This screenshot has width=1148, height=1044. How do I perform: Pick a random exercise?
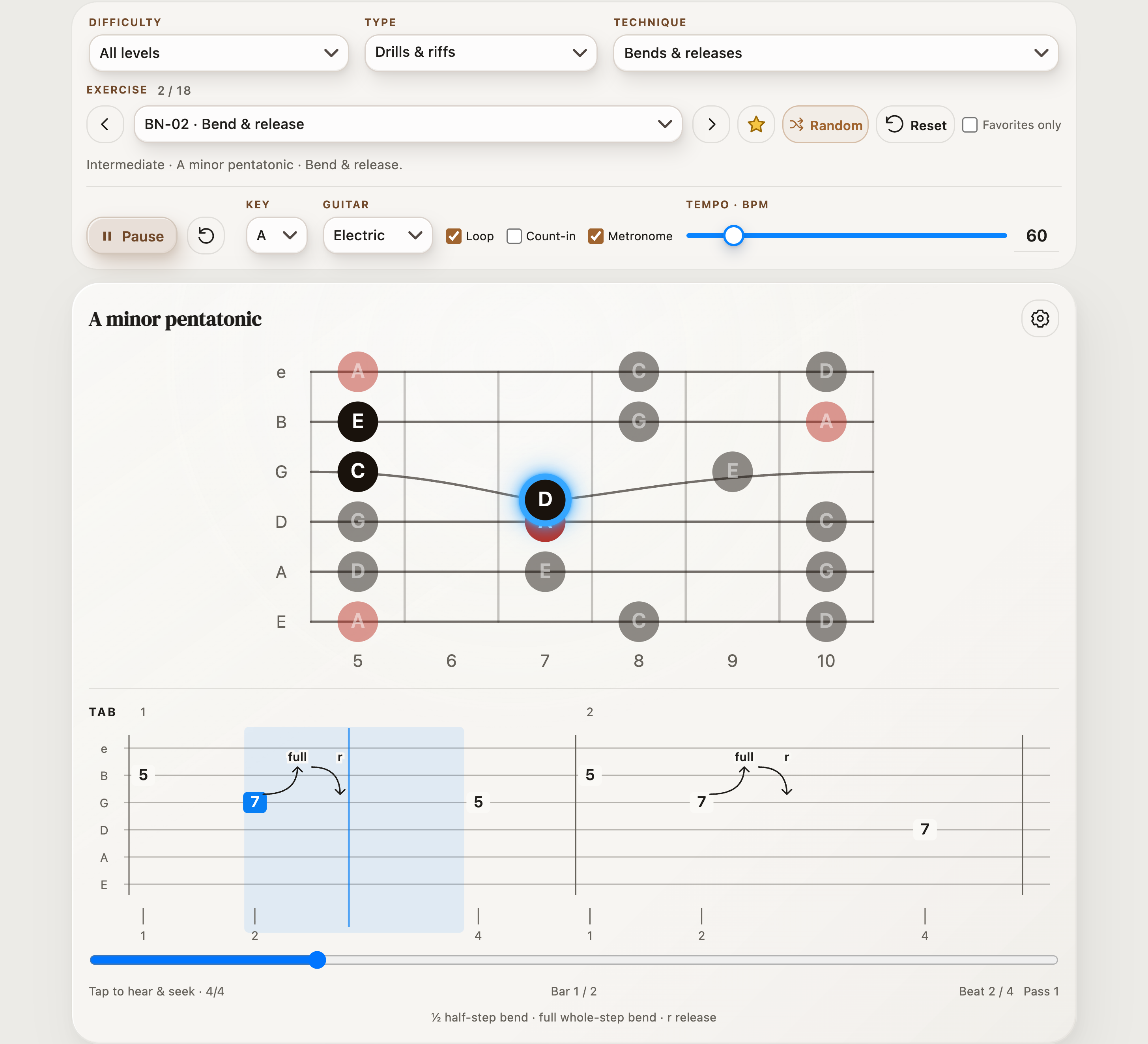tap(825, 125)
